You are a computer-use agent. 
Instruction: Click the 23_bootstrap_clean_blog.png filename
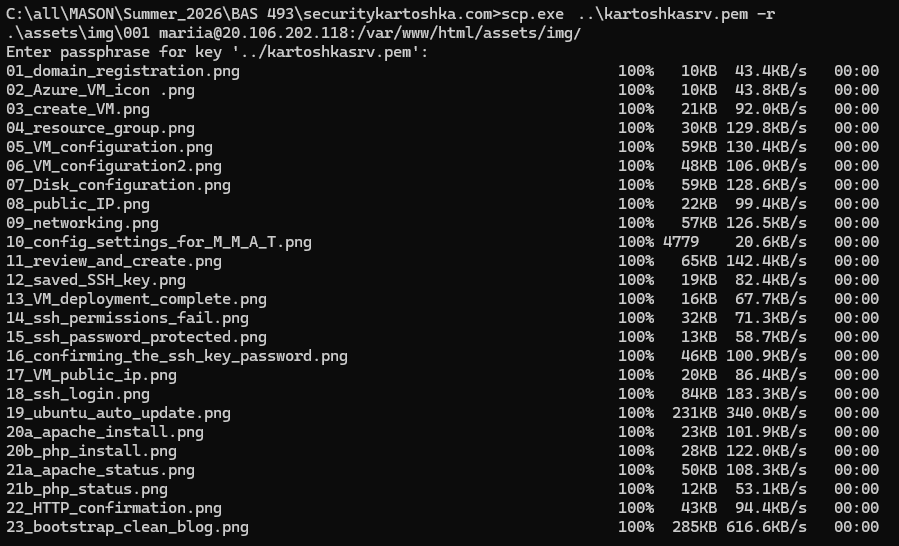tap(127, 526)
